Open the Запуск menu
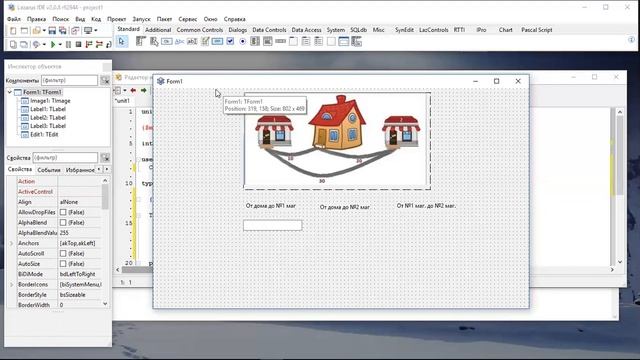Screen dimensions: 640x360 click(x=142, y=19)
